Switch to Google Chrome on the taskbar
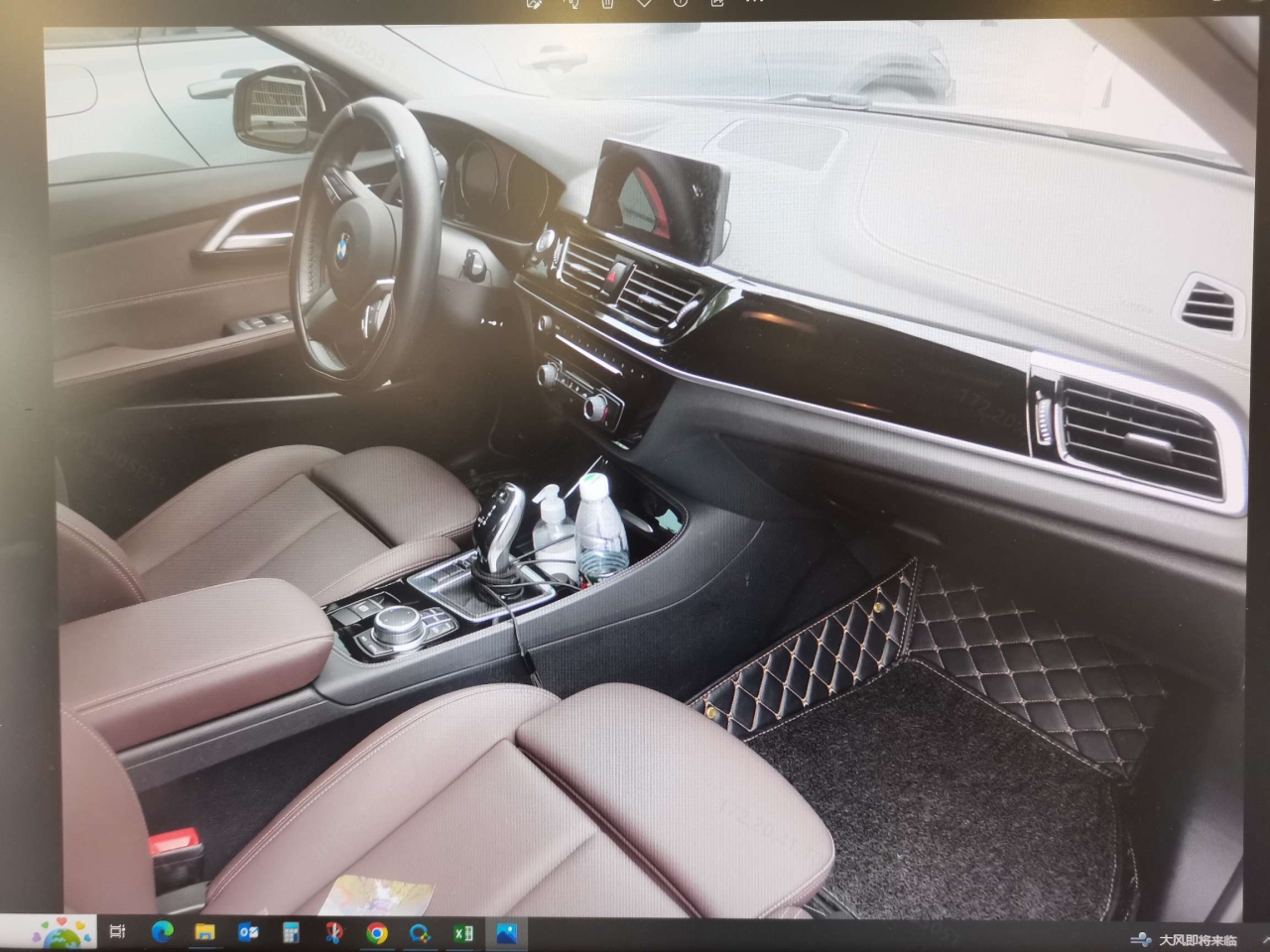The image size is (1270, 952). [376, 932]
